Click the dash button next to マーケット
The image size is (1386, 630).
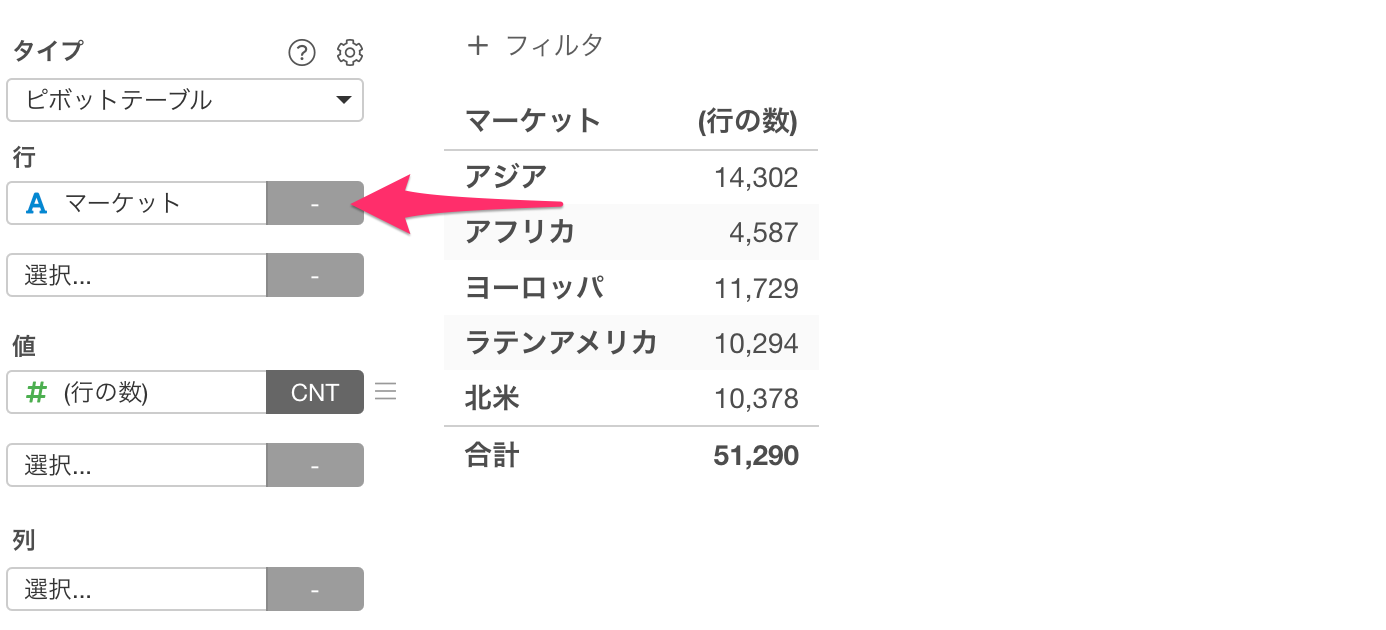pyautogui.click(x=315, y=203)
